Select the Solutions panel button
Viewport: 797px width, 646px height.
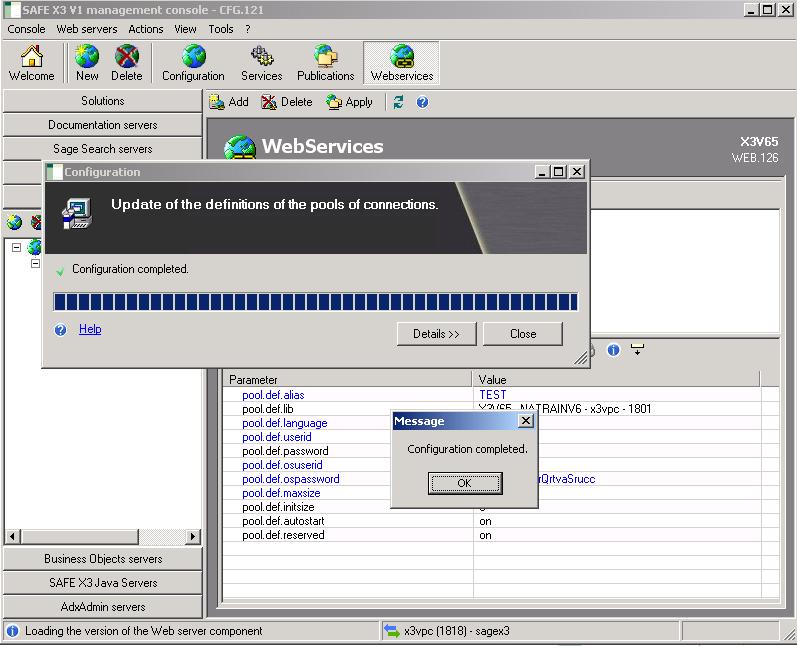pos(103,101)
